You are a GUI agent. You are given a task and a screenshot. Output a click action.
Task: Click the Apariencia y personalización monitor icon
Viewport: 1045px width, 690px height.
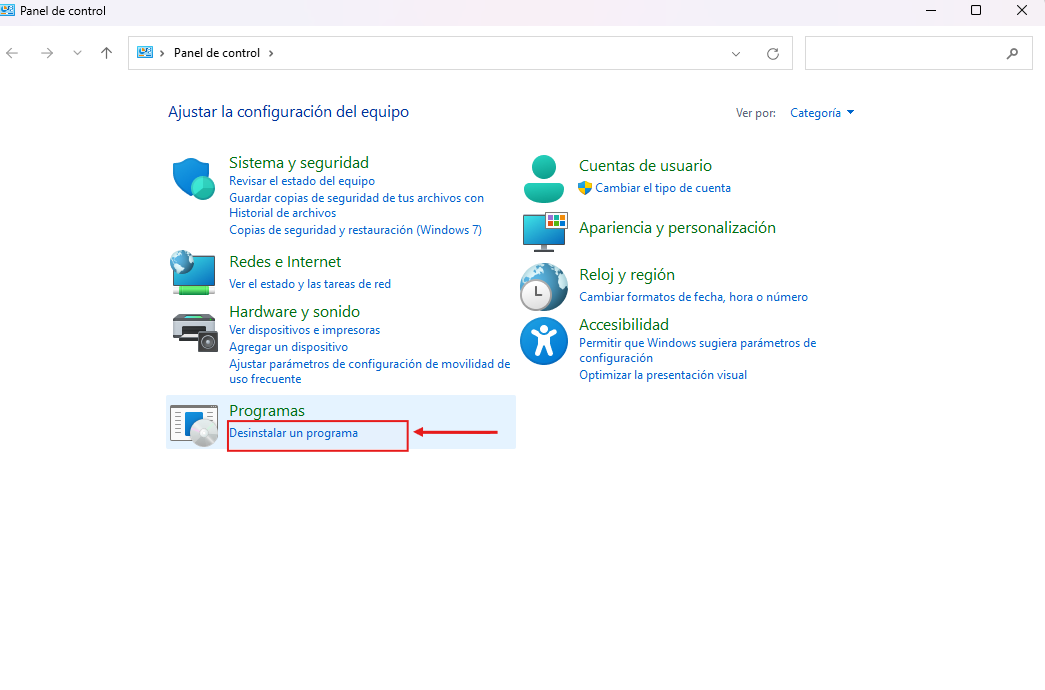click(544, 232)
